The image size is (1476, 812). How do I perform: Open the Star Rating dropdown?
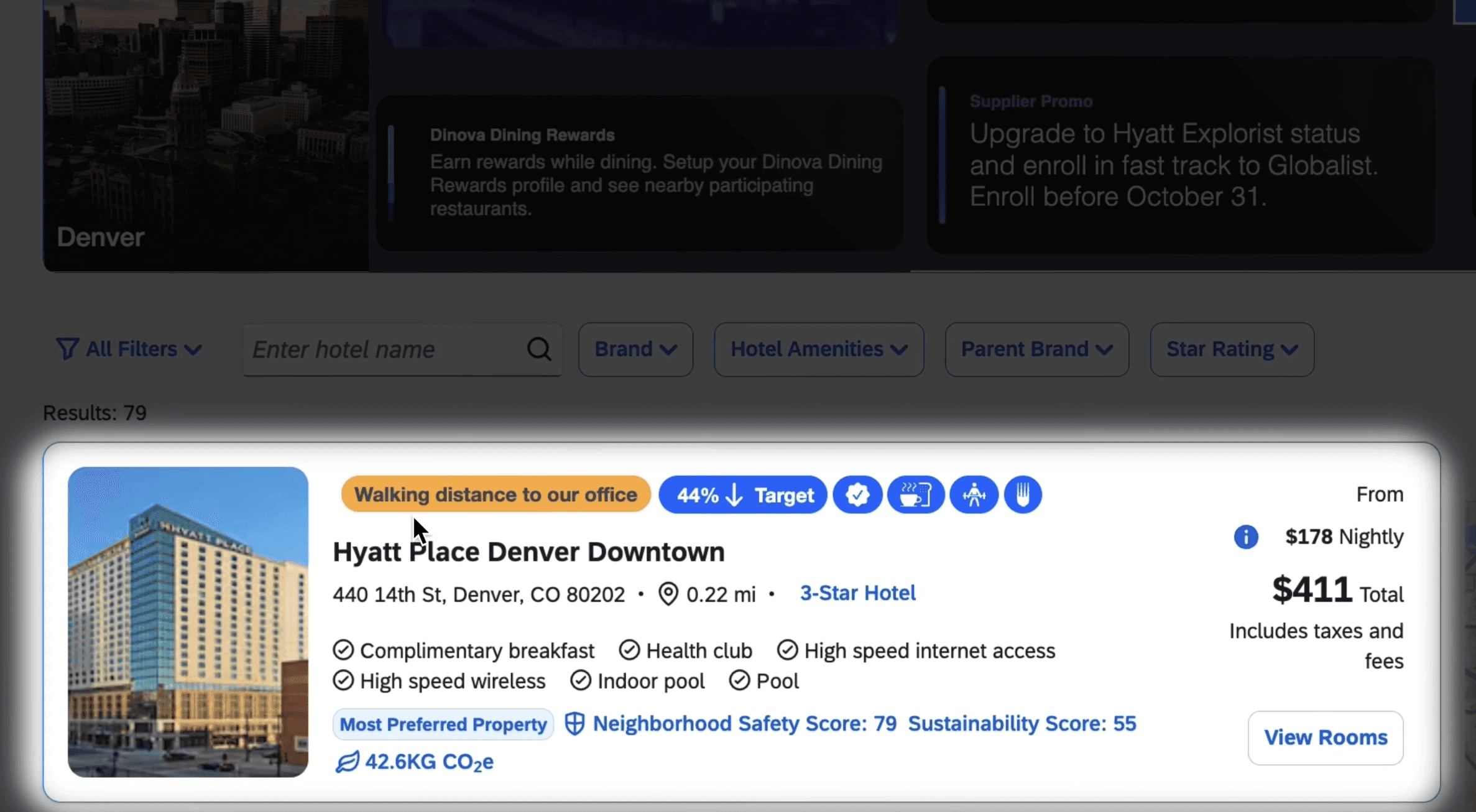tap(1232, 349)
